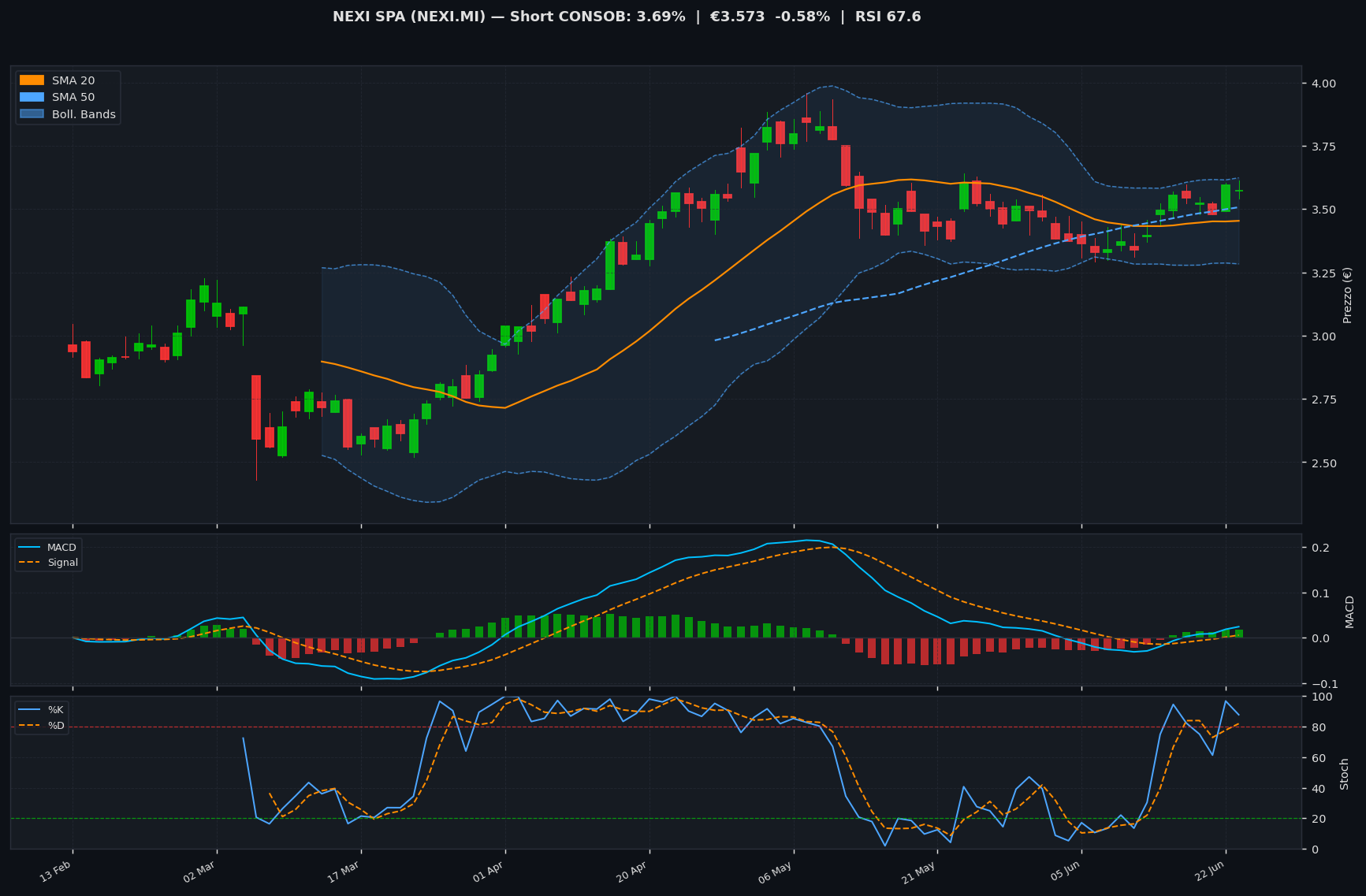Click the 20 tick on the Stoch axis

point(1319,819)
